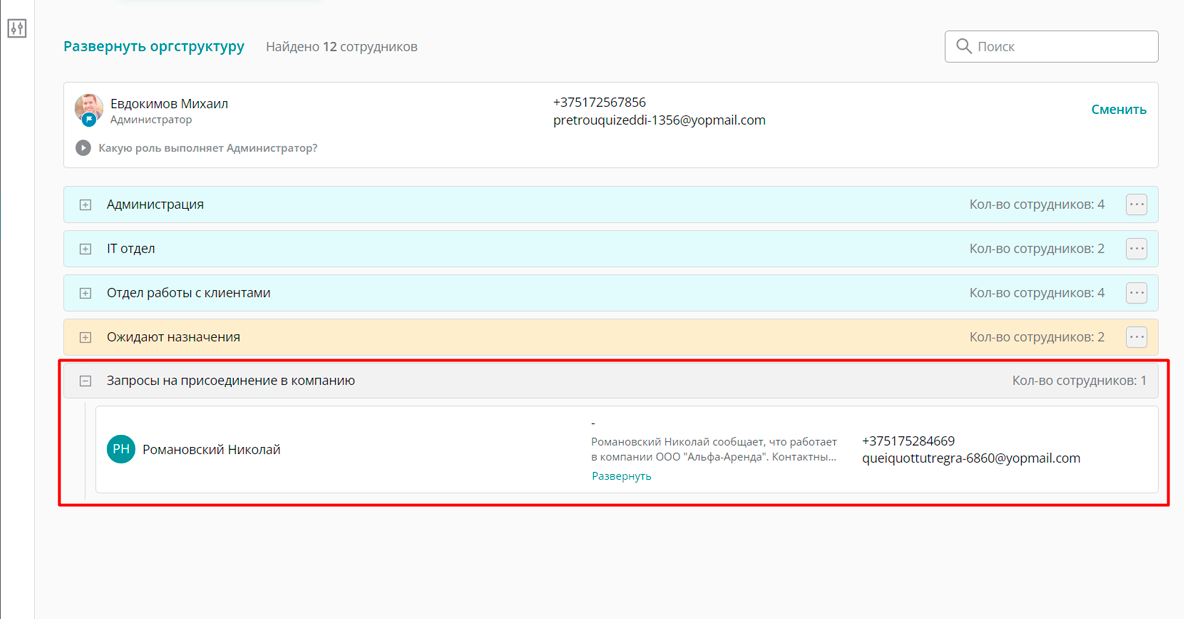Click employee count of Ожидают назначения row
Image resolution: width=1184 pixels, height=619 pixels.
pyautogui.click(x=1037, y=337)
